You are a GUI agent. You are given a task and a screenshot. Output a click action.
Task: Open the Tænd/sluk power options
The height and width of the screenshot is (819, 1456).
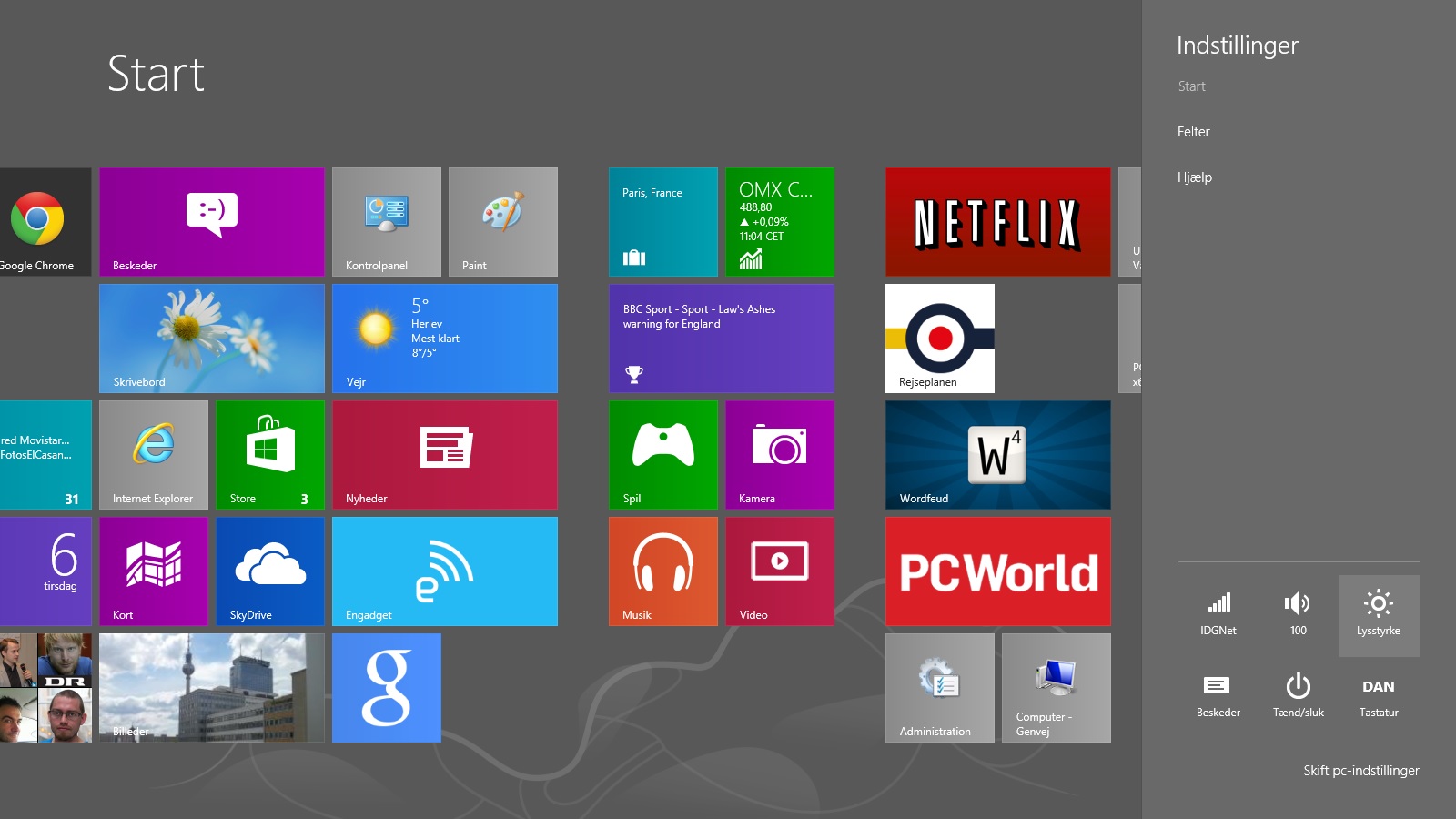tap(1298, 695)
